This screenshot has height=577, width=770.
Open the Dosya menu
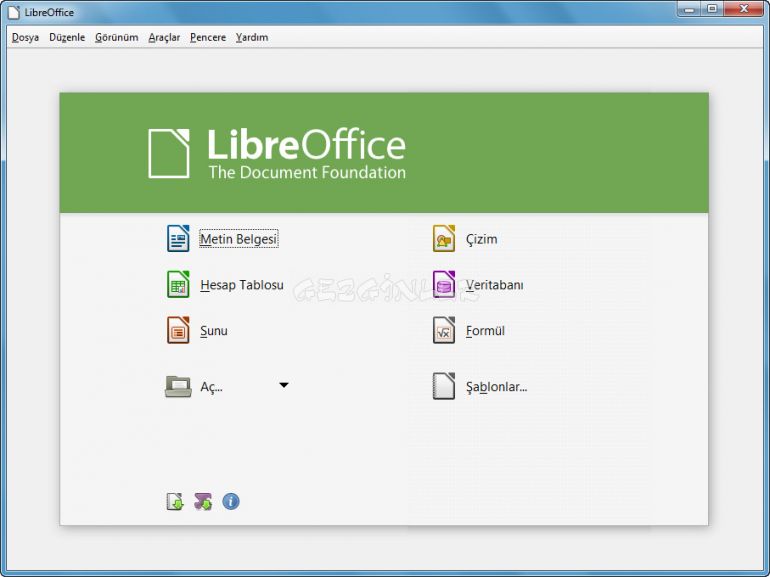click(25, 37)
